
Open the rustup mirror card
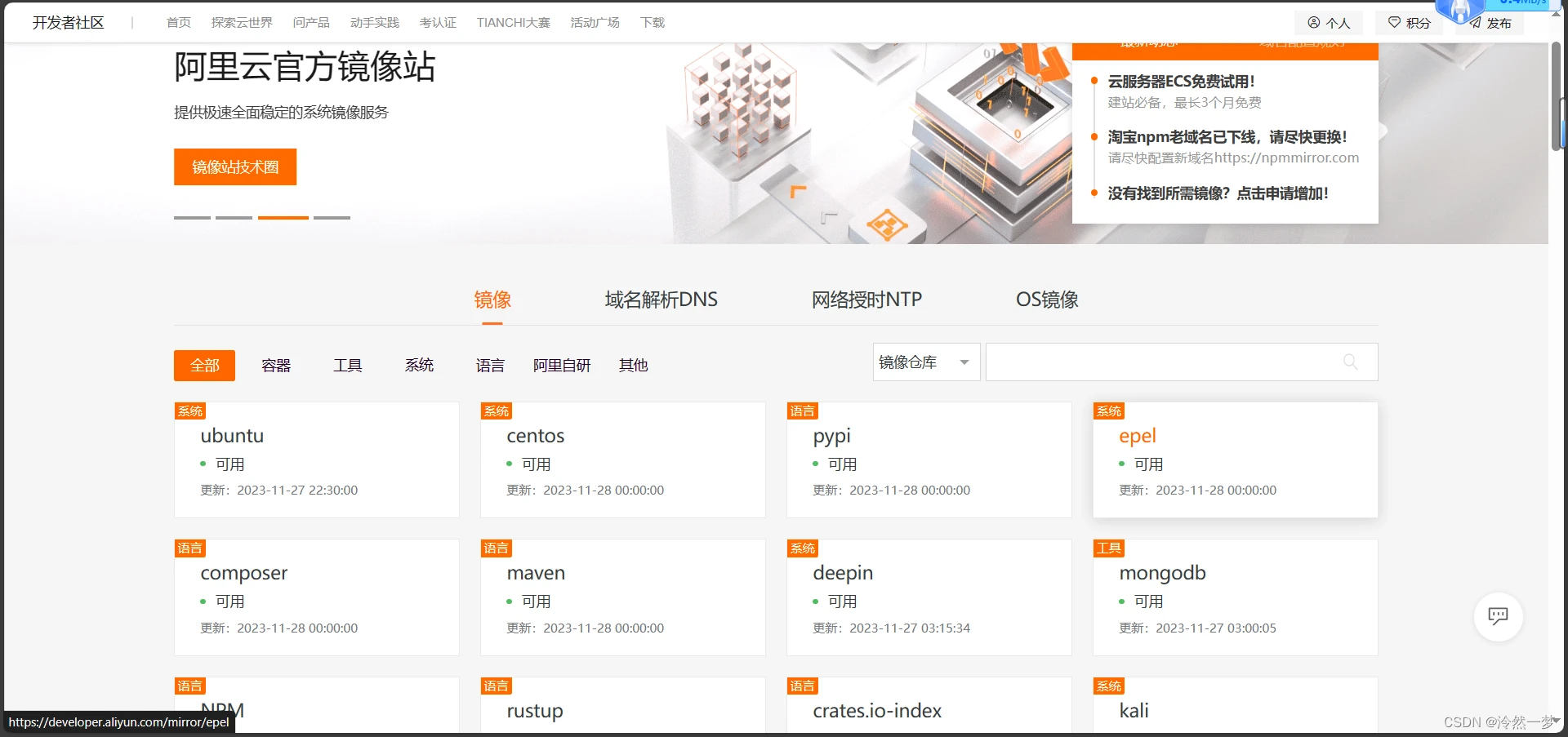click(x=623, y=706)
